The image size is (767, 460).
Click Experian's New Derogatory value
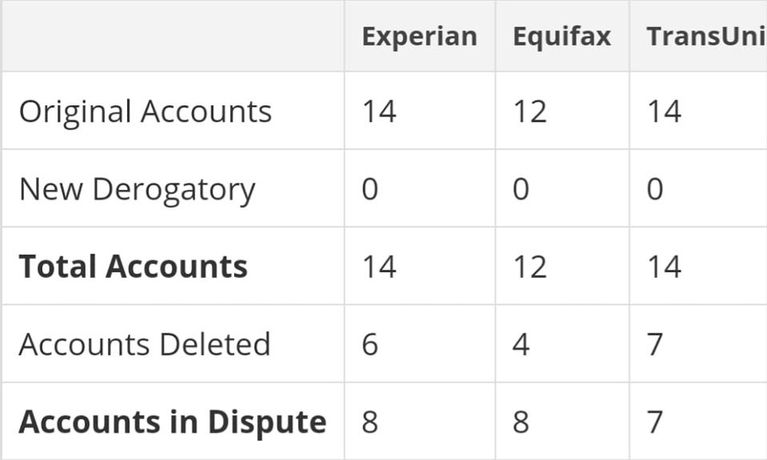tap(370, 189)
